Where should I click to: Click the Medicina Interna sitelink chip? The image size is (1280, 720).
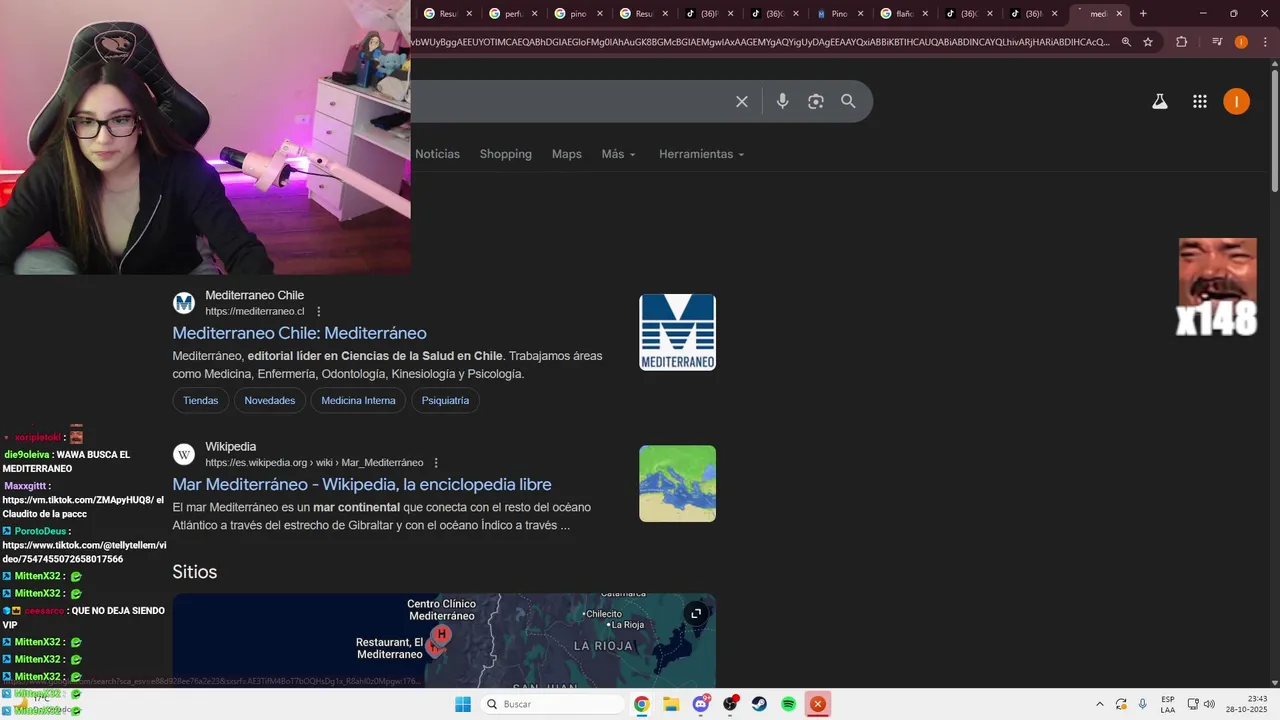tap(358, 400)
